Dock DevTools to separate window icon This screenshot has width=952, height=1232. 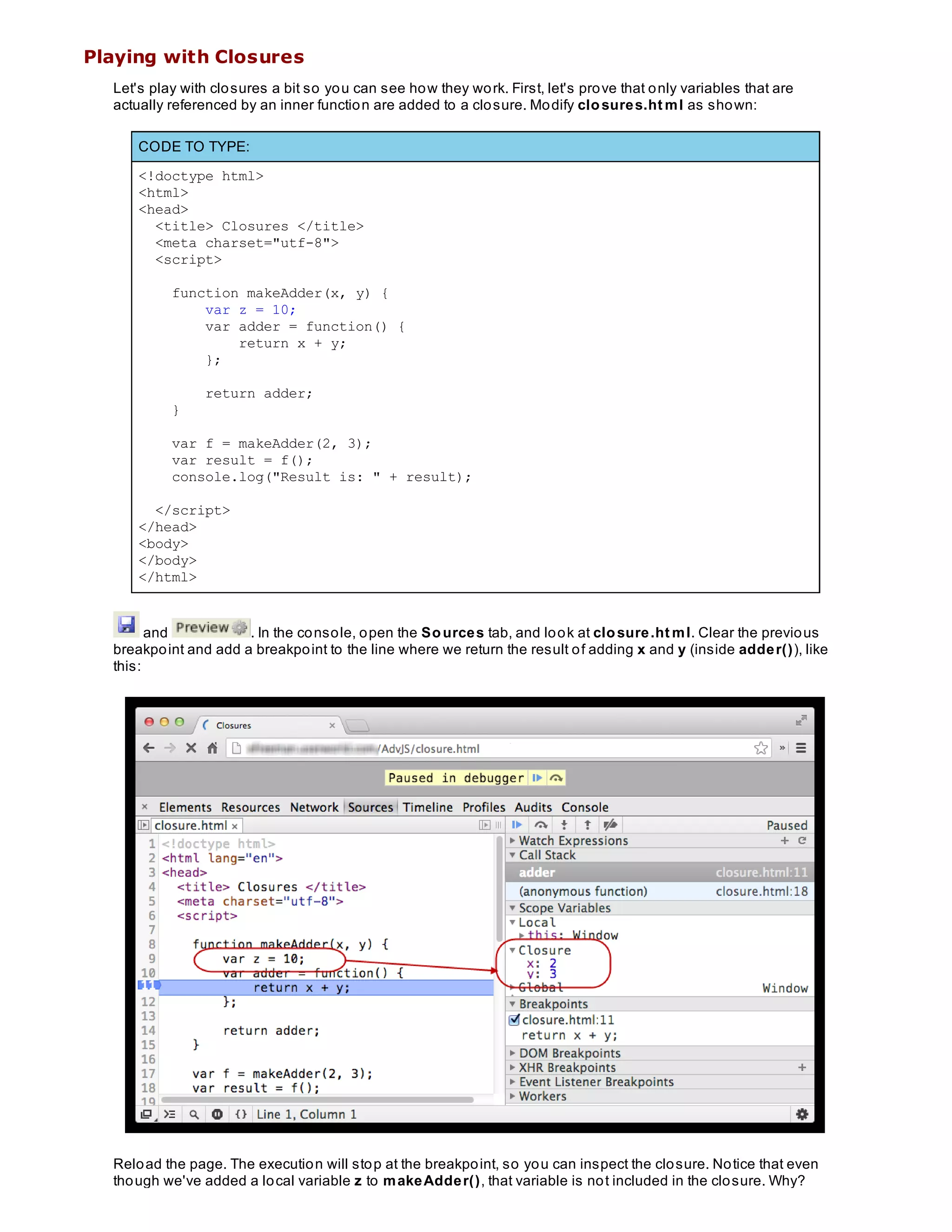[x=146, y=1114]
